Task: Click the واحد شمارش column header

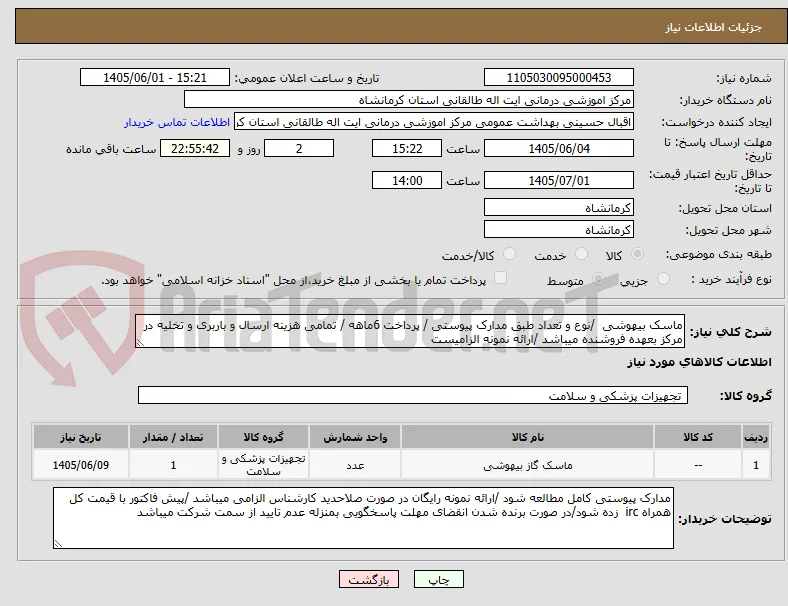Action: 355,437
